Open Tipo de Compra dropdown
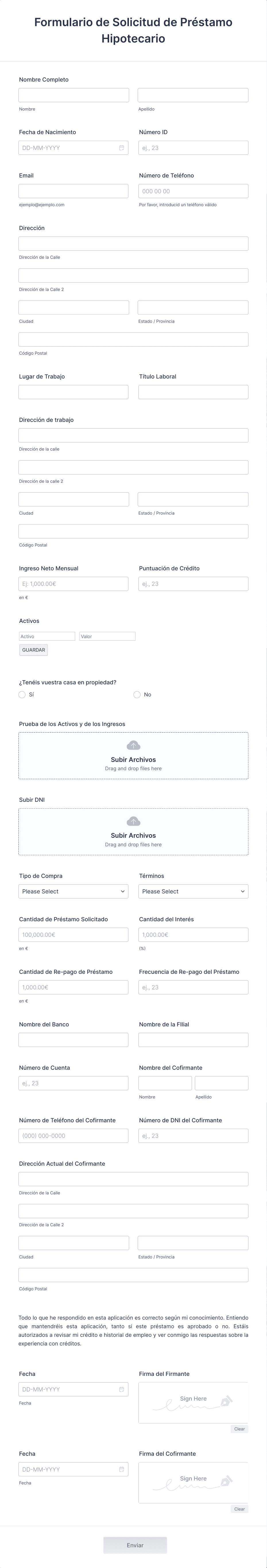The image size is (267, 1568). pyautogui.click(x=73, y=892)
